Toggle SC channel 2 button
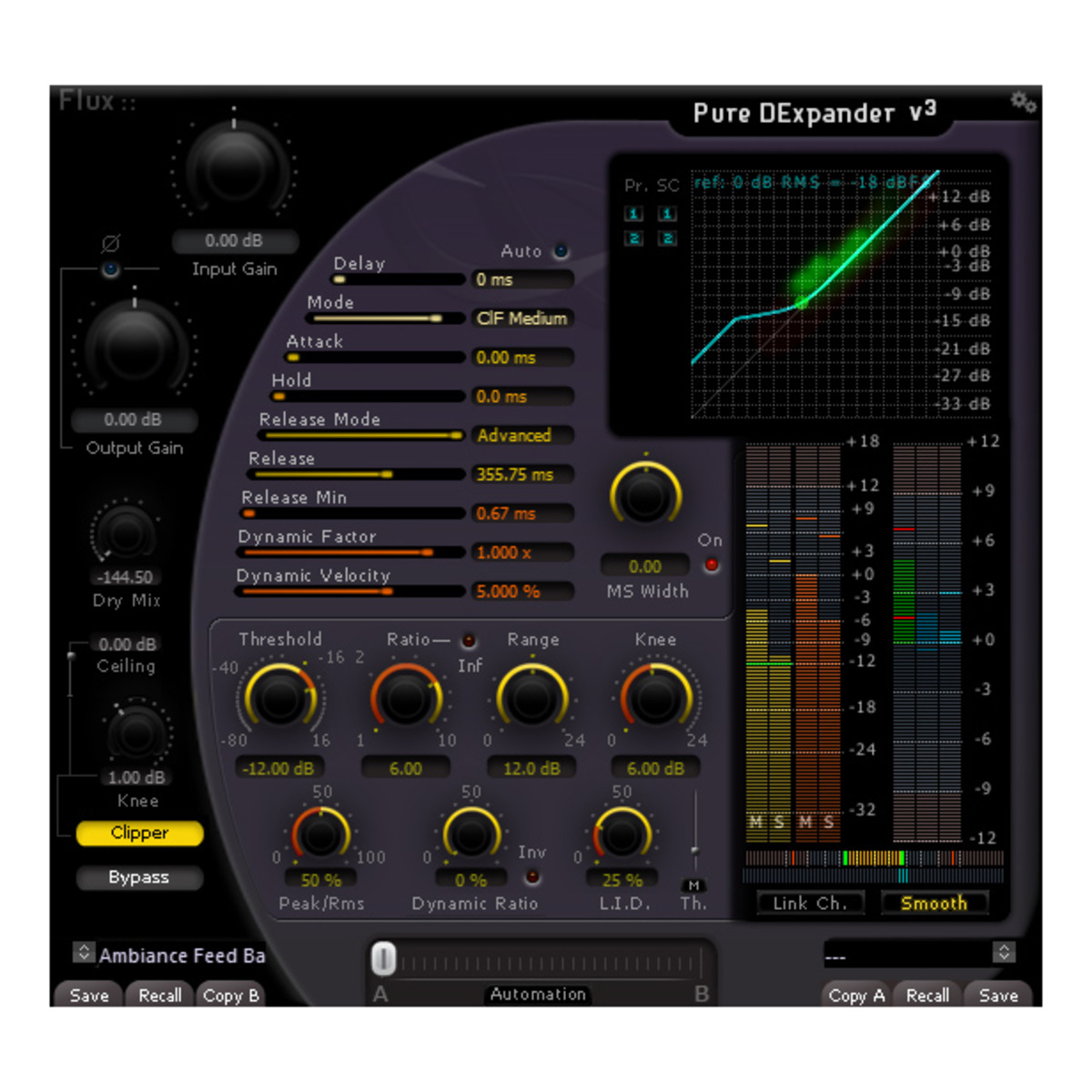This screenshot has width=1092, height=1092. point(667,238)
